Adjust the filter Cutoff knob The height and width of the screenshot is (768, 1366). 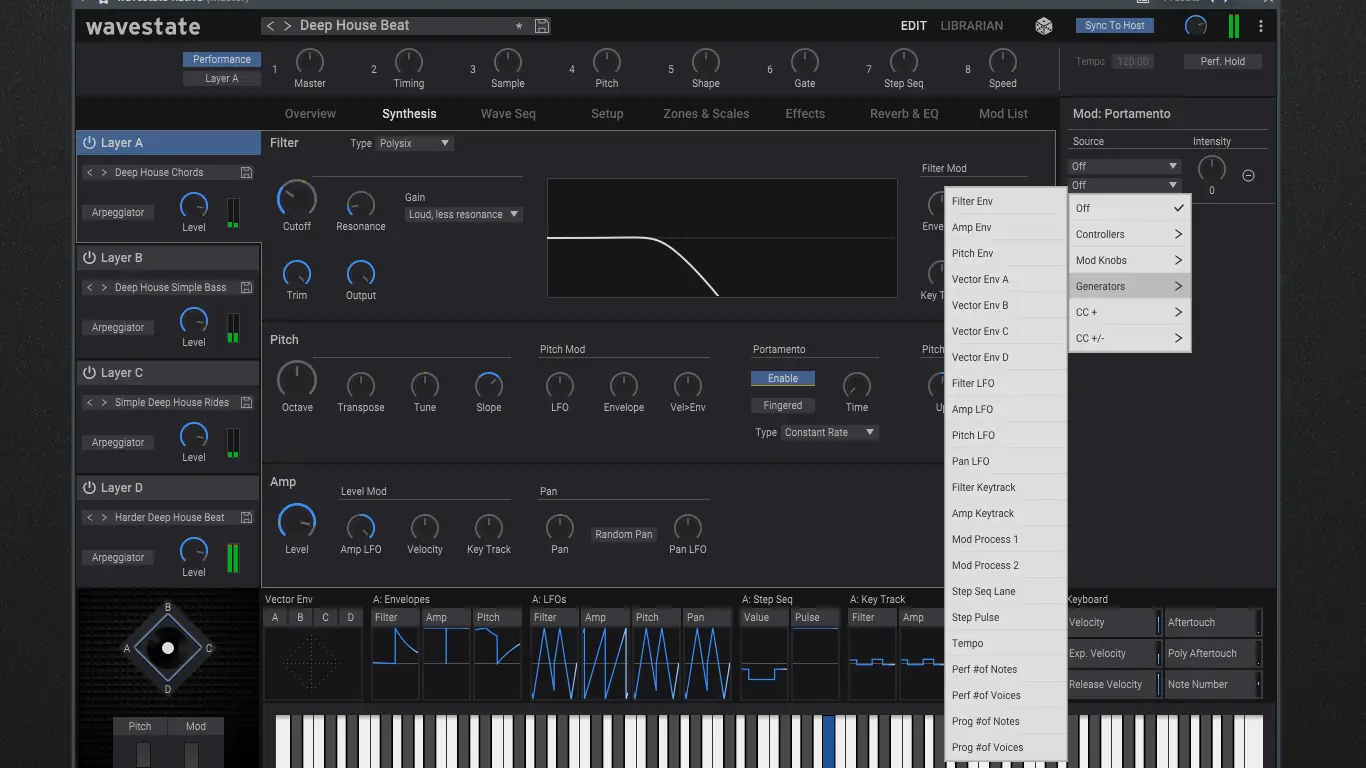(297, 199)
